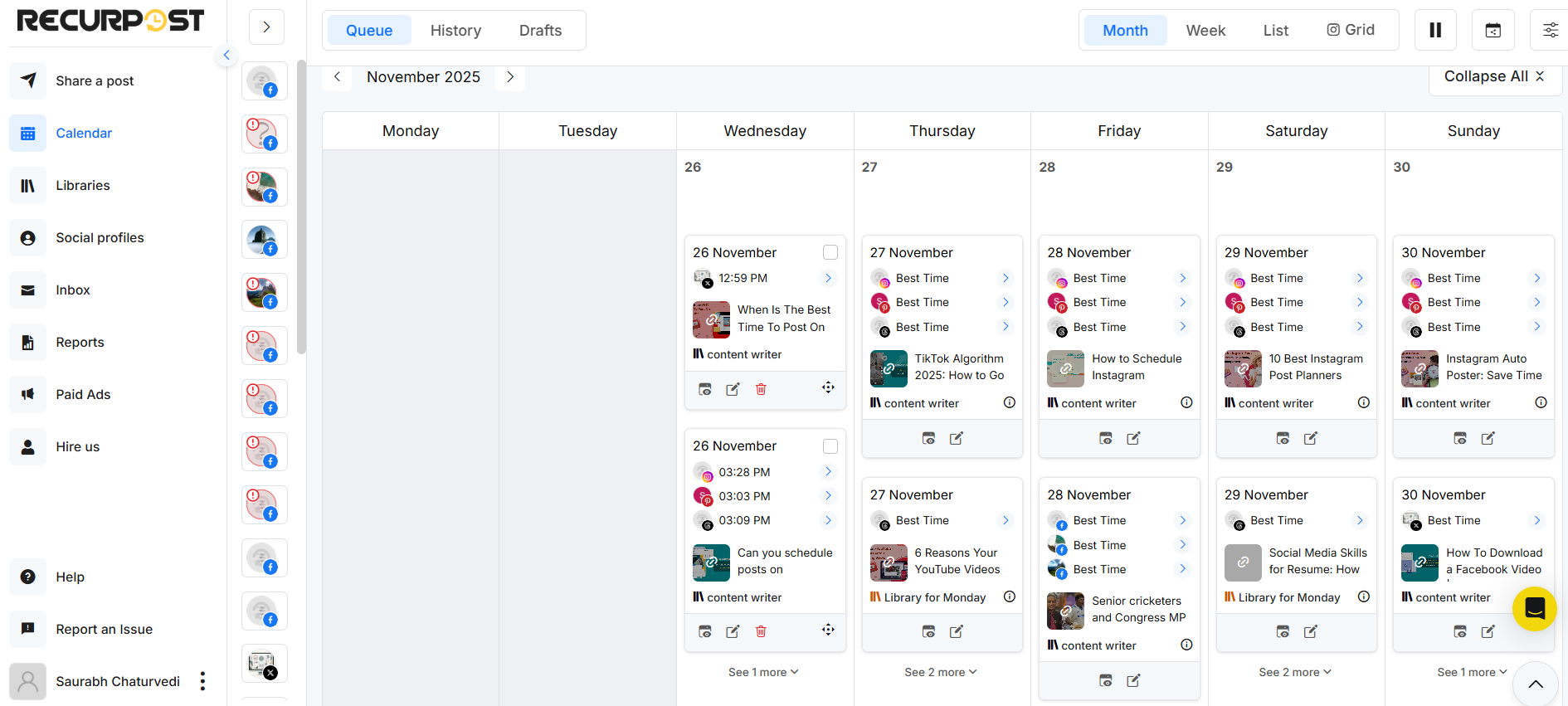The width and height of the screenshot is (1568, 706).
Task: Preview the 'When Is The Best Time' post
Action: point(705,389)
